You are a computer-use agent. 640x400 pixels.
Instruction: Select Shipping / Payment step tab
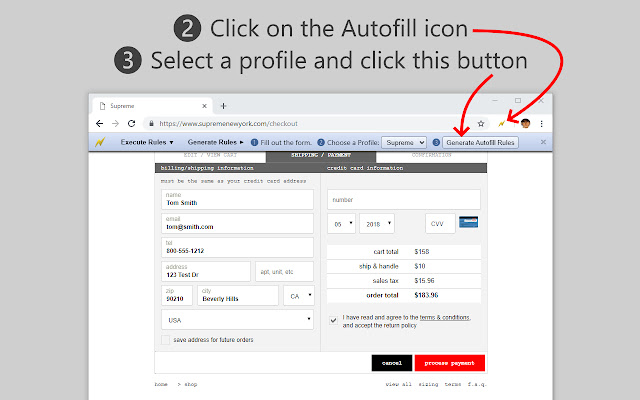321,156
